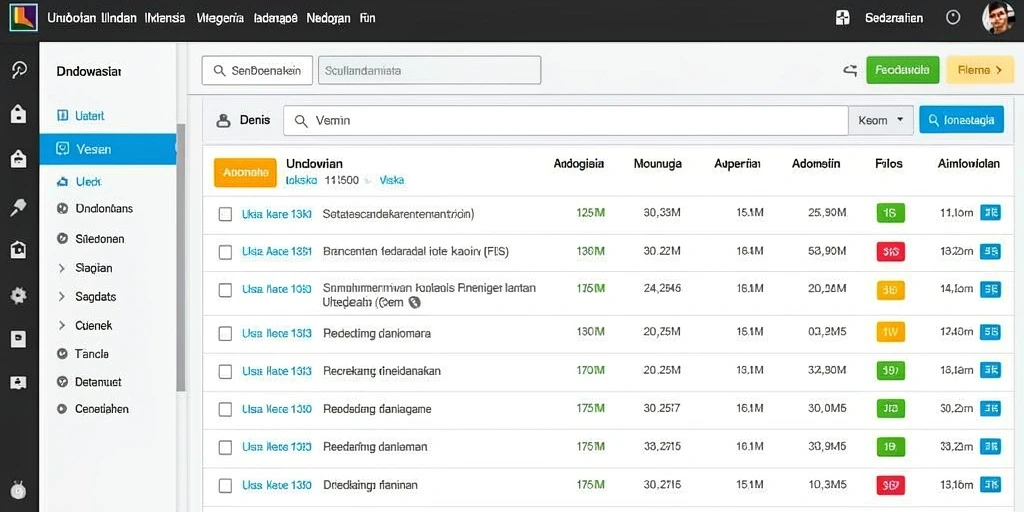Open the Keom dropdown

click(x=880, y=120)
